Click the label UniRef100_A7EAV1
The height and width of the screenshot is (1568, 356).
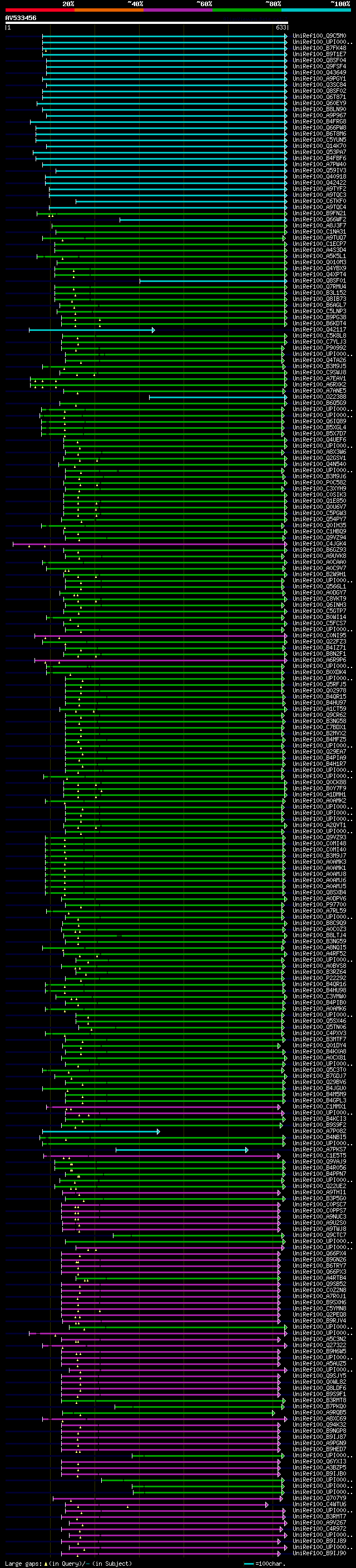pos(319,379)
